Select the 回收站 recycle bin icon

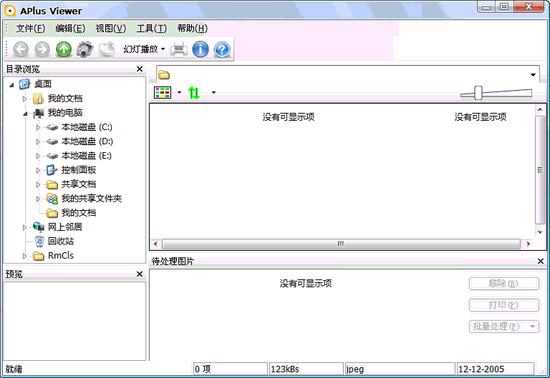click(39, 241)
